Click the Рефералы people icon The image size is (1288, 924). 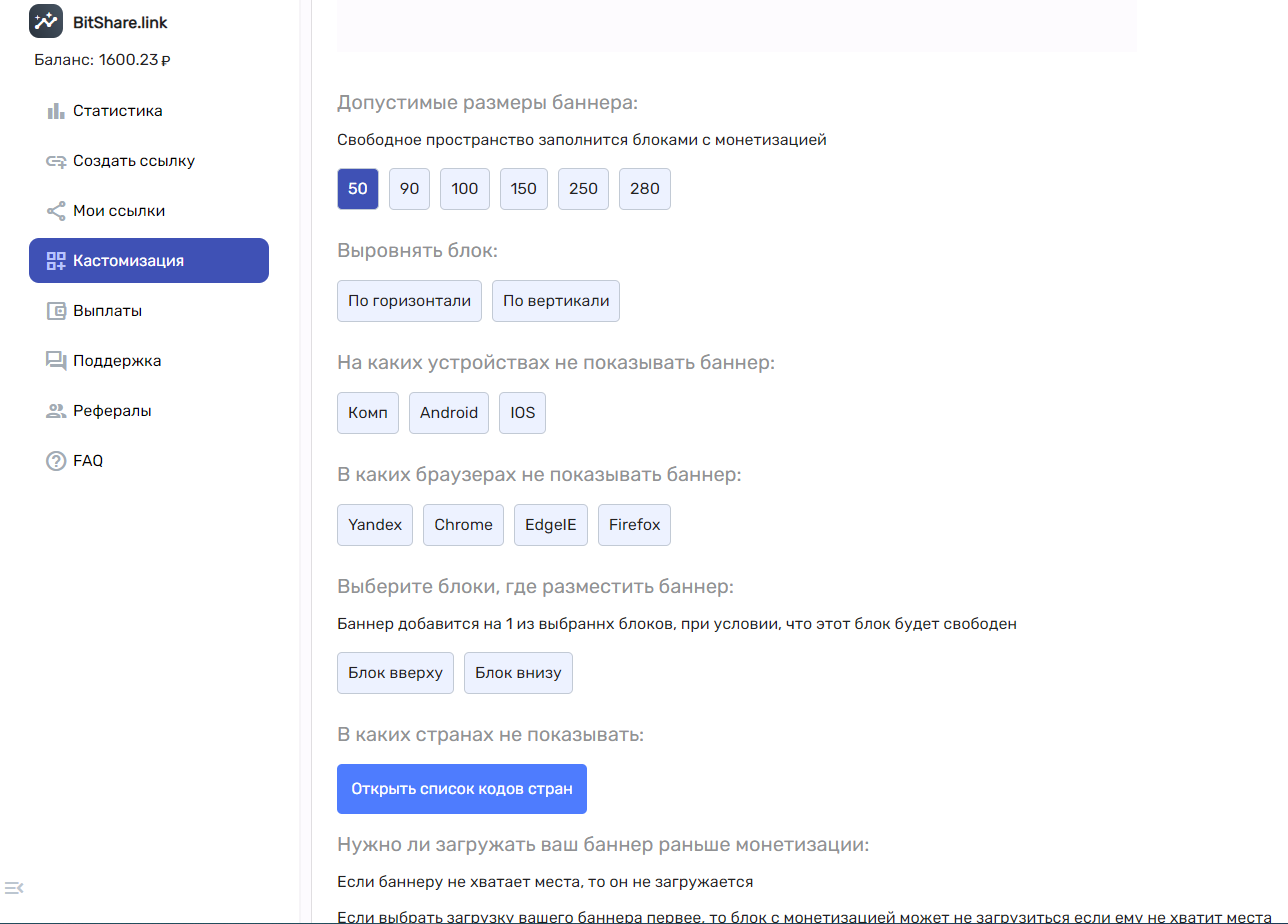[x=56, y=411]
